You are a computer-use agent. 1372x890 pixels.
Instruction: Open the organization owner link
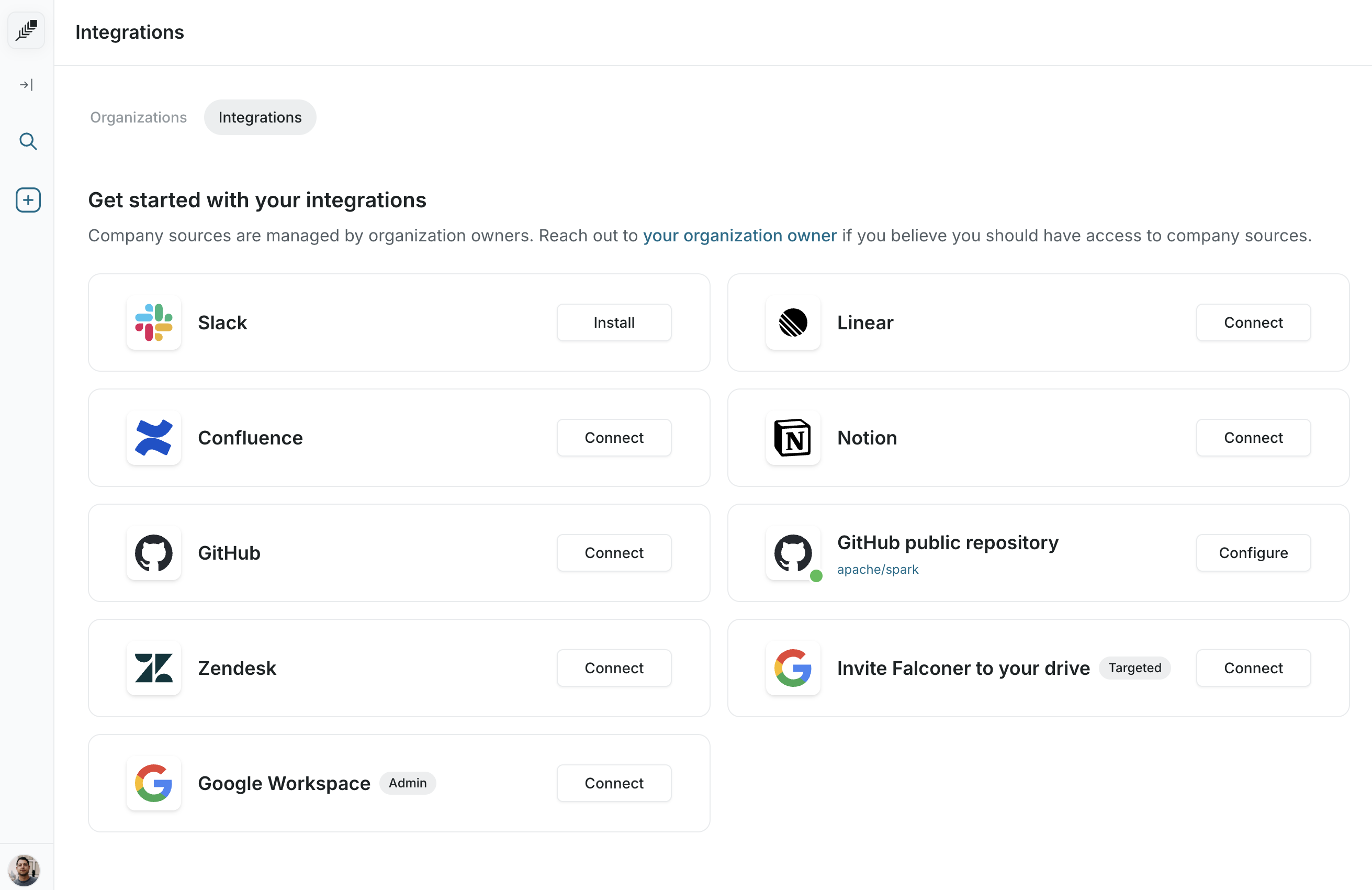(739, 236)
